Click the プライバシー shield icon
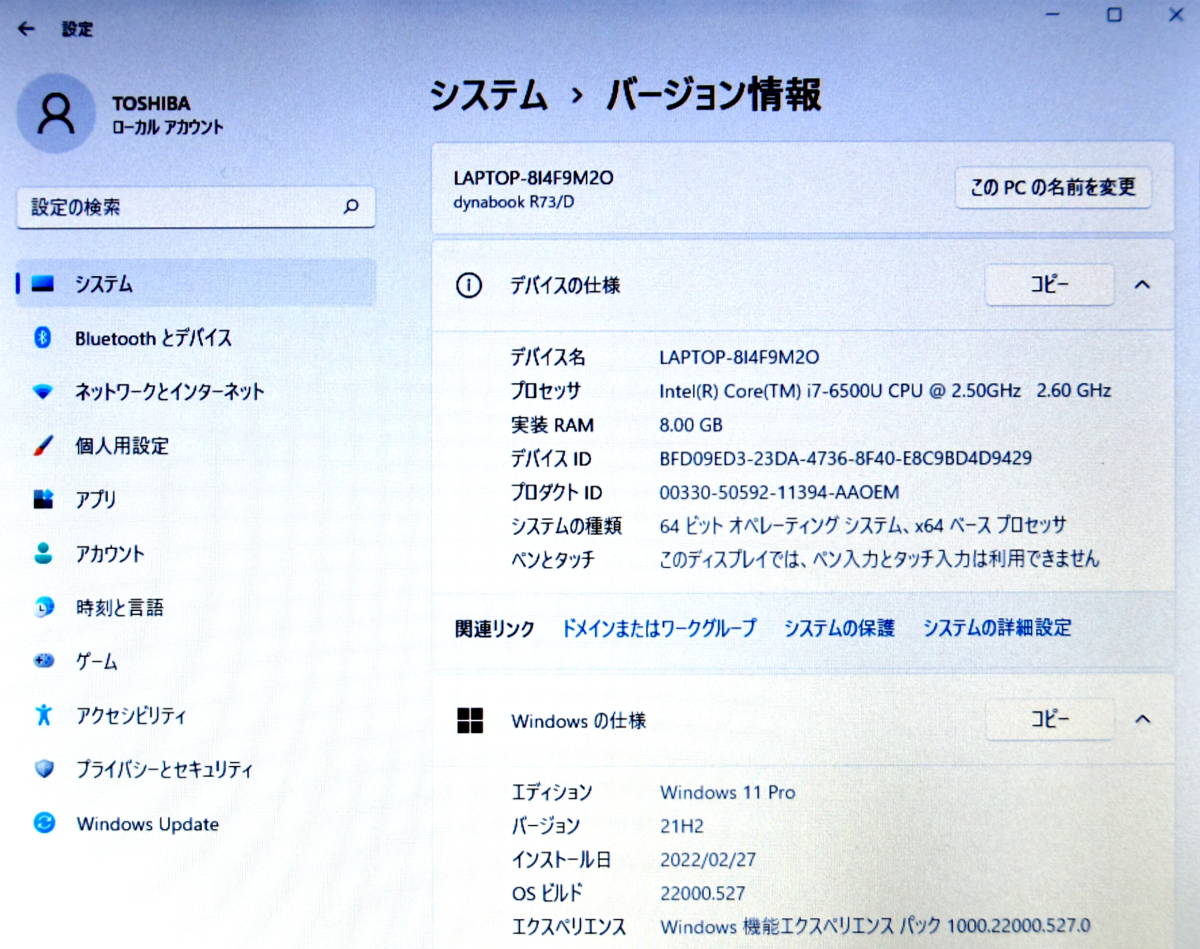The width and height of the screenshot is (1200, 949). tap(43, 769)
